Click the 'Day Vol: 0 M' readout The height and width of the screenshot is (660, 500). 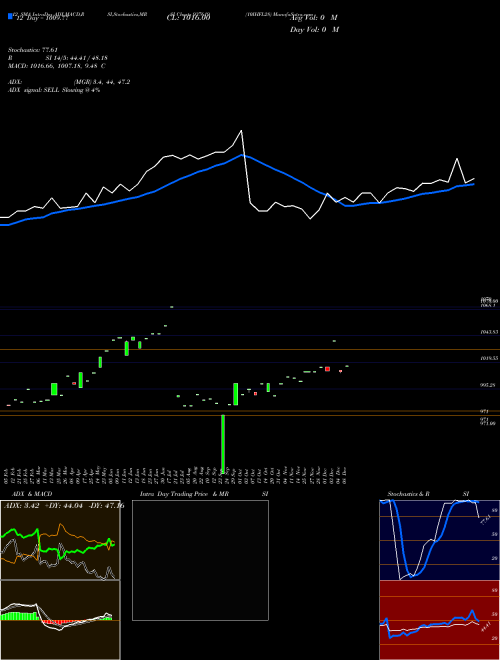click(314, 30)
